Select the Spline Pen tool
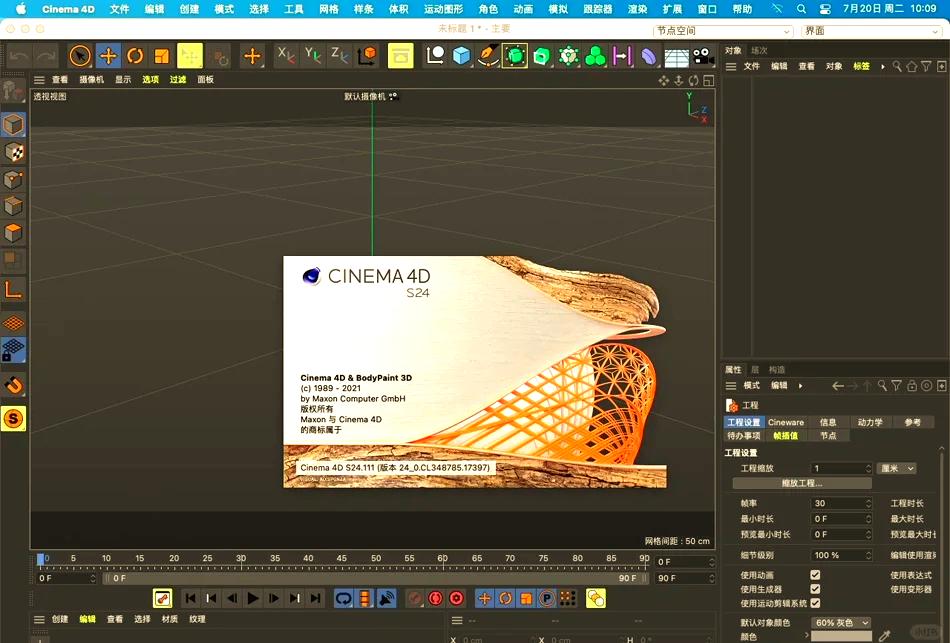 (x=488, y=56)
